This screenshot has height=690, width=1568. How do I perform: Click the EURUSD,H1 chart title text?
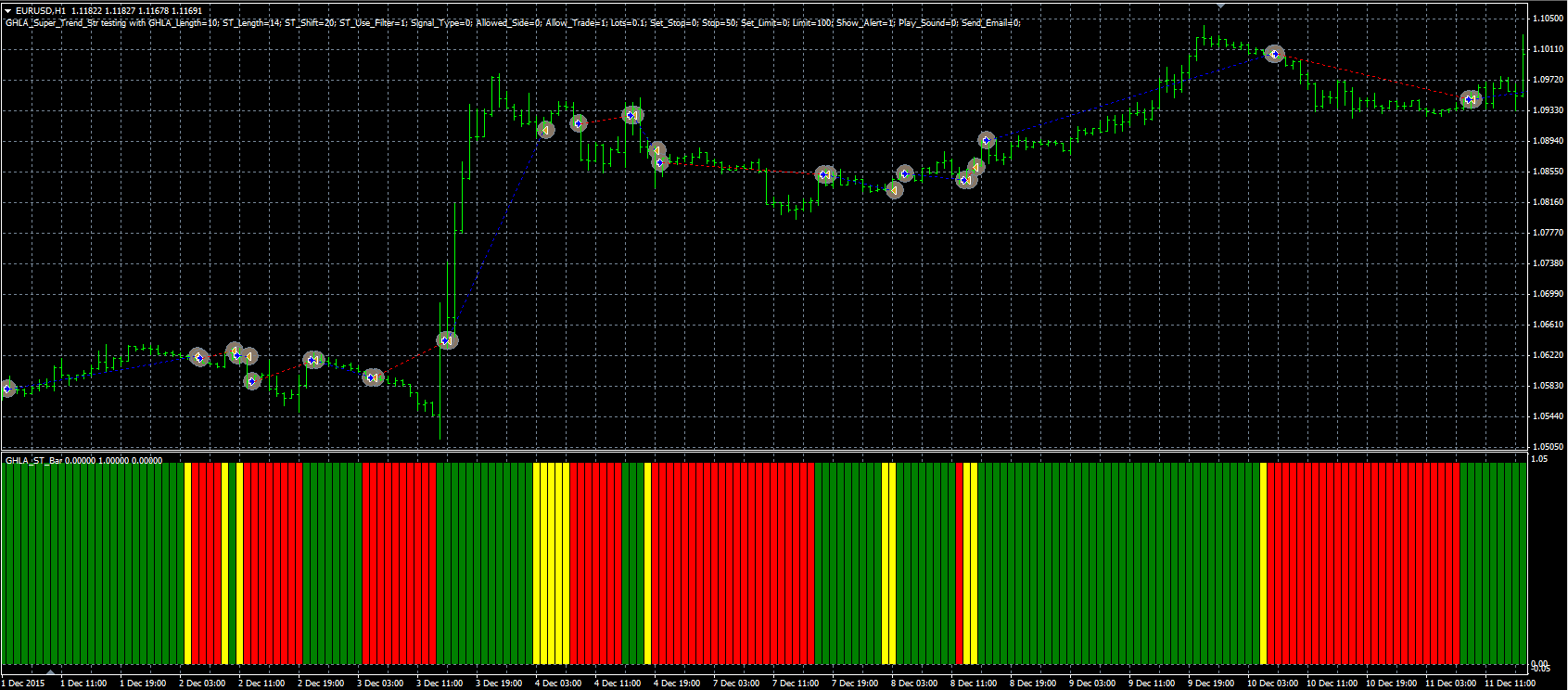tap(41, 11)
